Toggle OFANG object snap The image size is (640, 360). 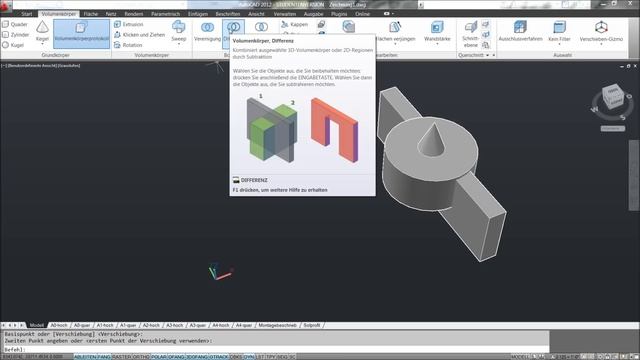[x=176, y=357]
